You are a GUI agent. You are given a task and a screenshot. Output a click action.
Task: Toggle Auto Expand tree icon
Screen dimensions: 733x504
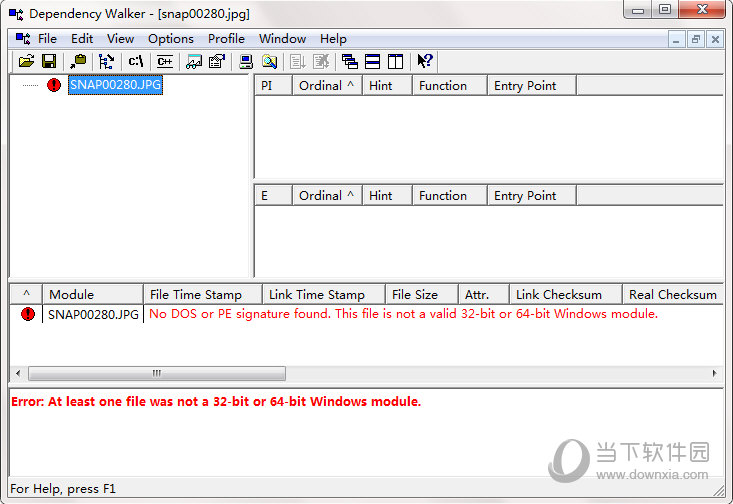[107, 61]
